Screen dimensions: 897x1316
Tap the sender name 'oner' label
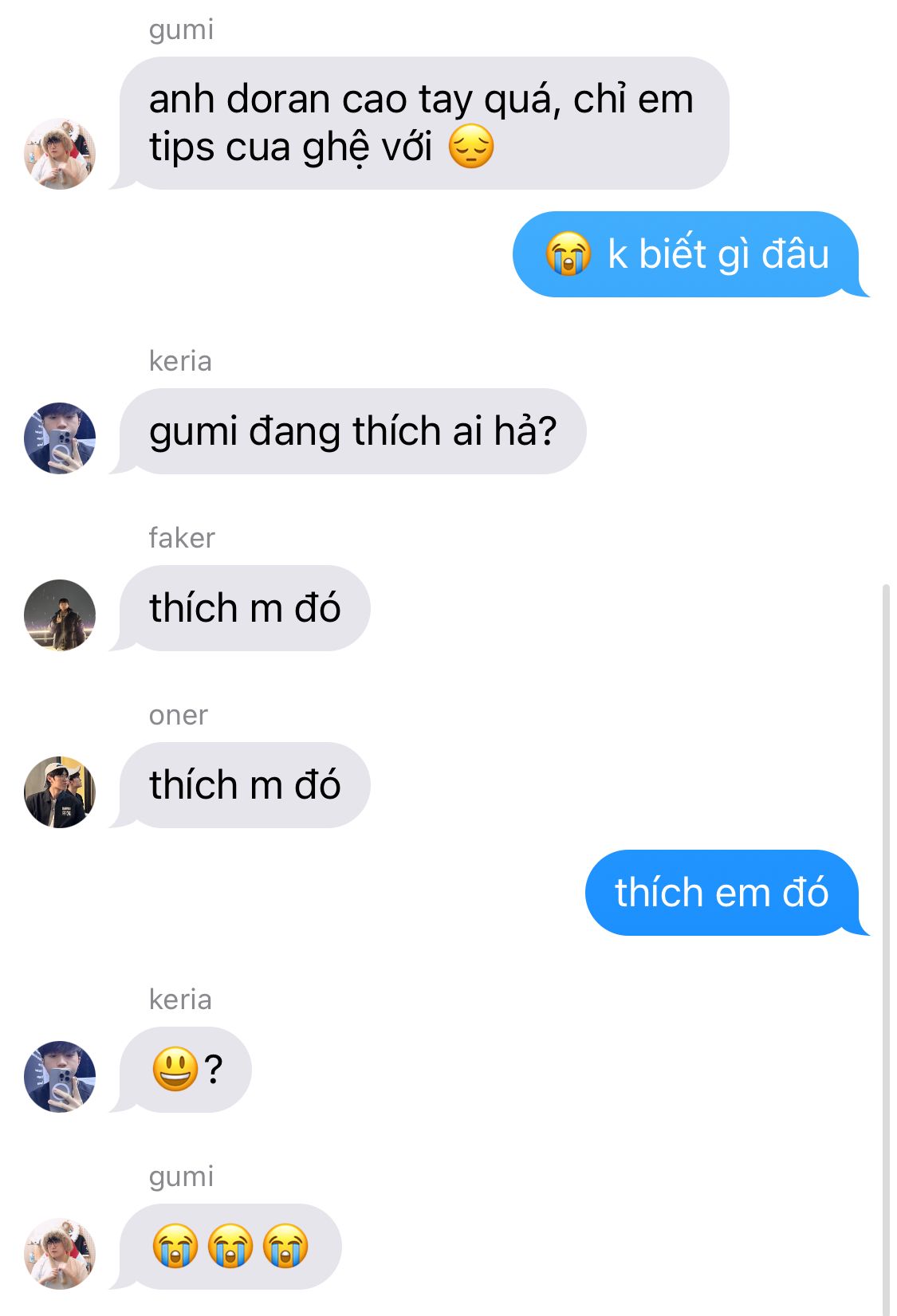click(178, 716)
